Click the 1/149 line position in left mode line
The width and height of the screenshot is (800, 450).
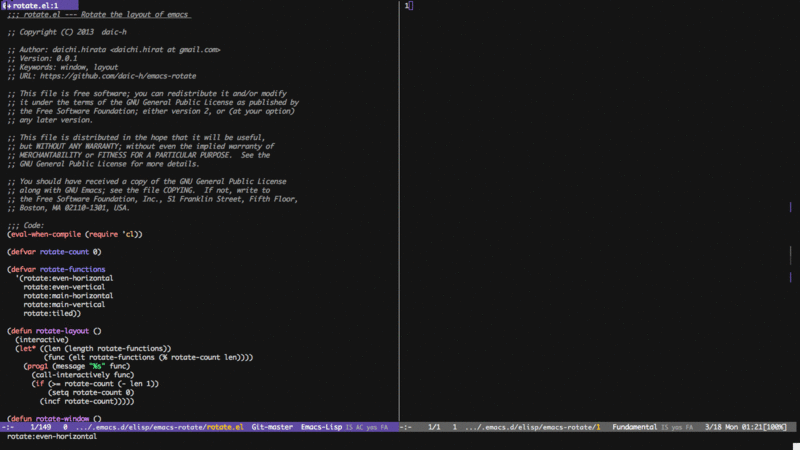click(40, 427)
